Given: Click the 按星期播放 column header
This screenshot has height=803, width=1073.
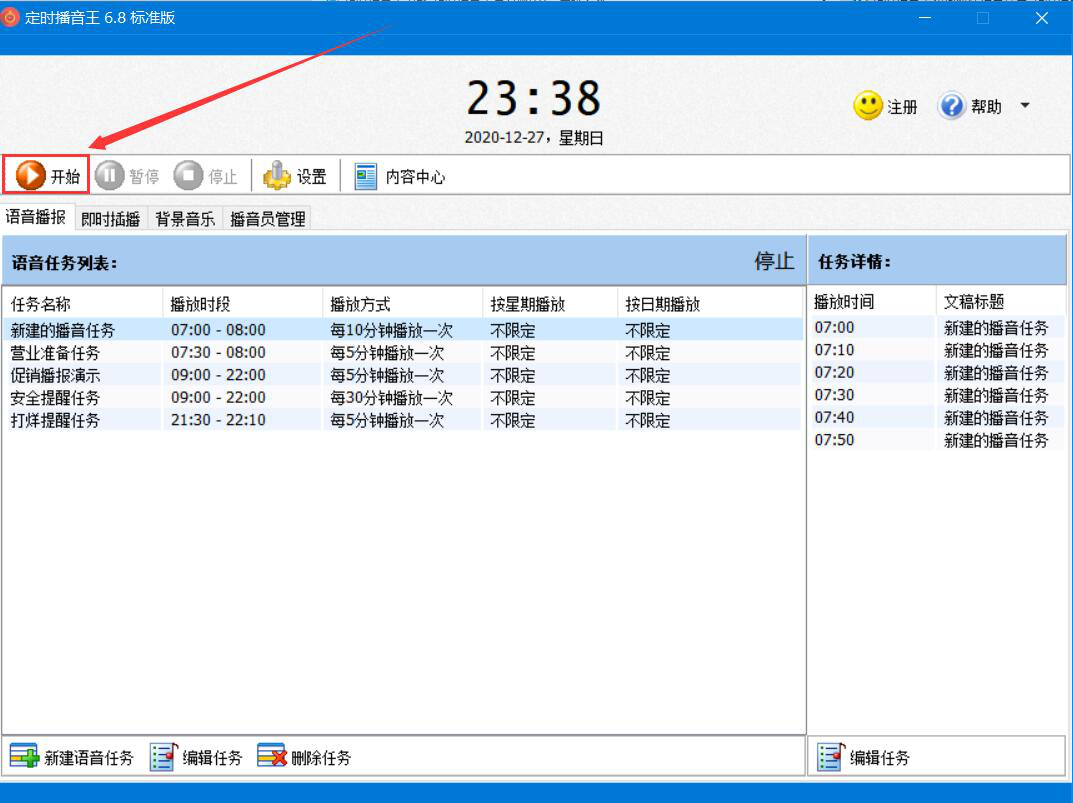Looking at the screenshot, I should click(x=550, y=304).
